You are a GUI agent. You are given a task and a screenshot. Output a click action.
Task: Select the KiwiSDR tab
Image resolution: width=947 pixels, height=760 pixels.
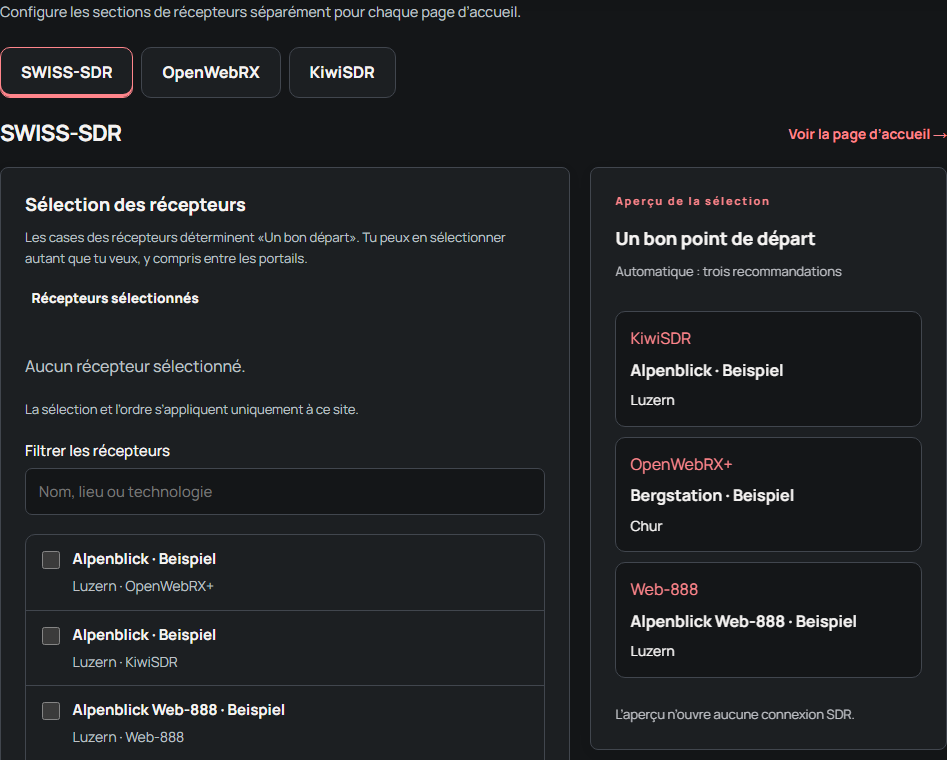[x=342, y=72]
